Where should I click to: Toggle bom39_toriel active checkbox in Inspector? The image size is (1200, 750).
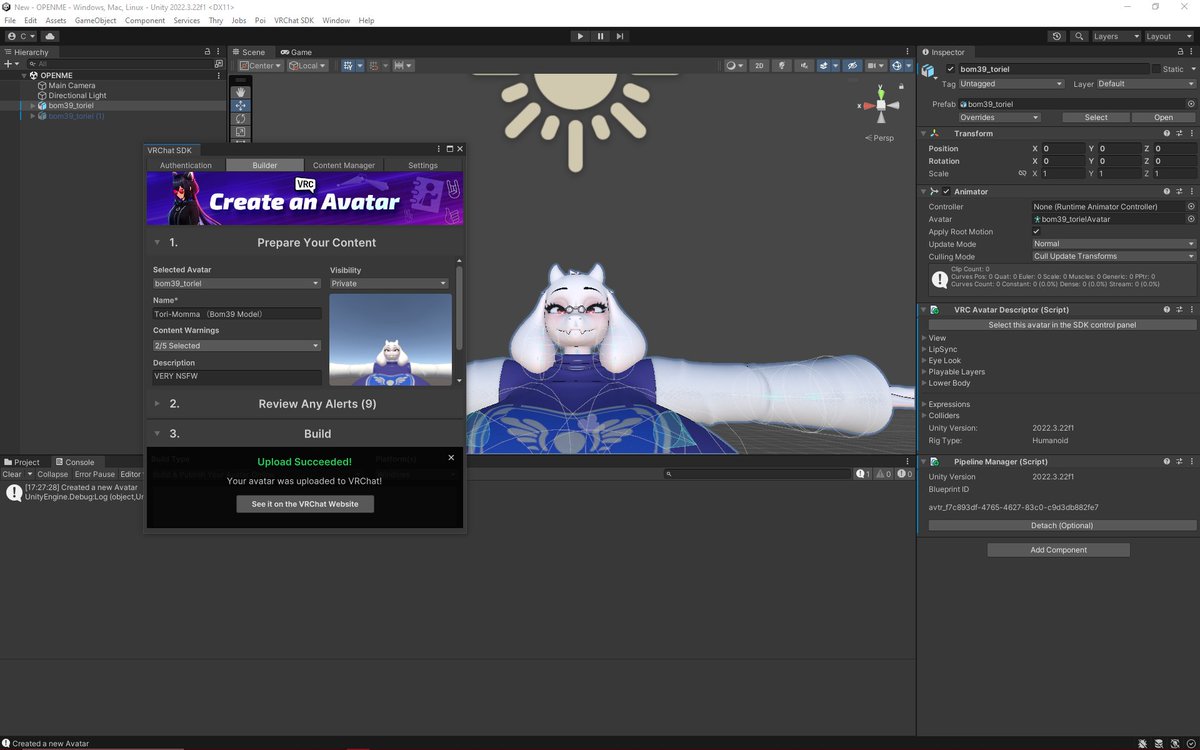(x=951, y=69)
